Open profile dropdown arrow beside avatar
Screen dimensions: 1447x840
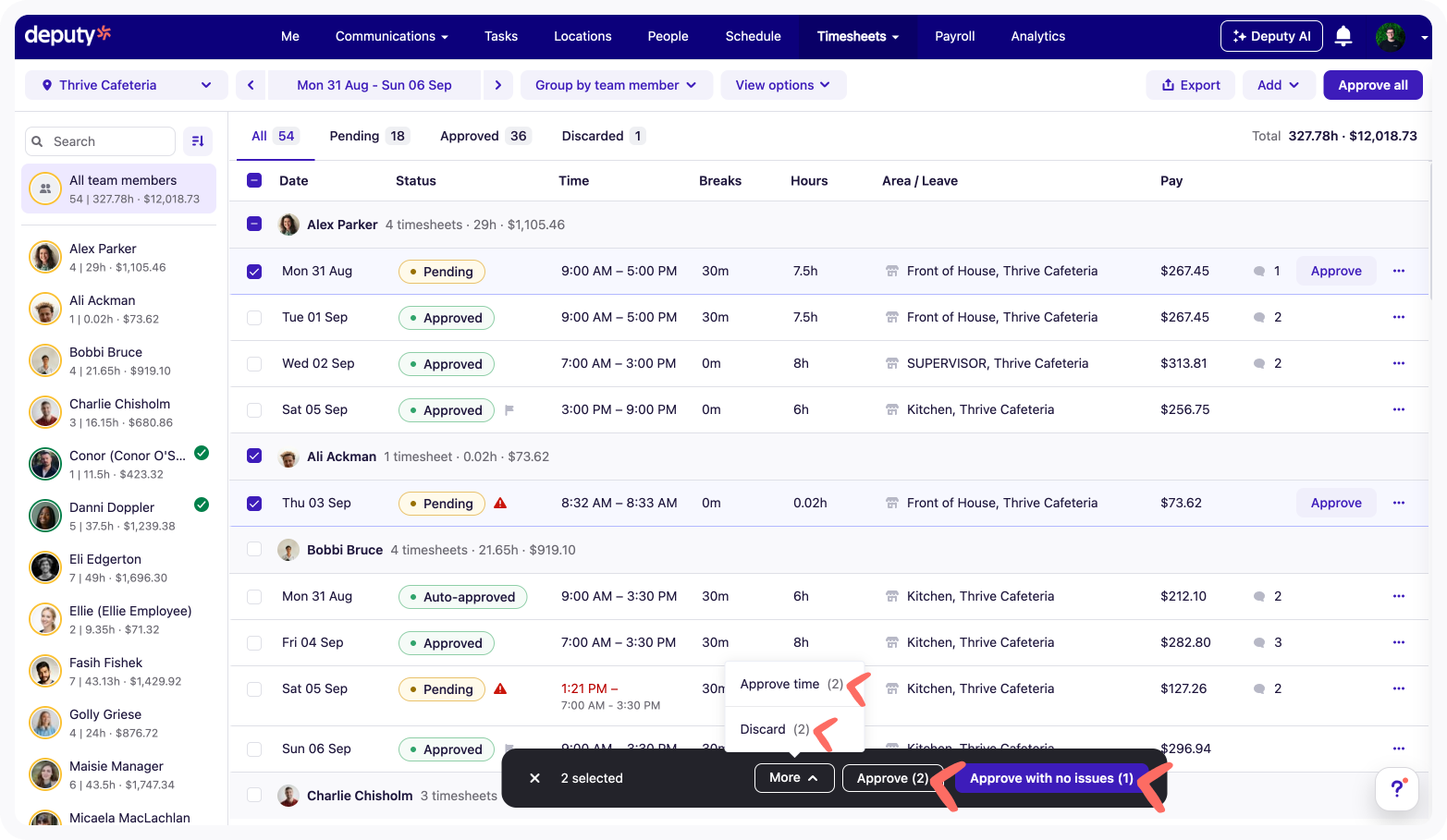coord(1425,37)
